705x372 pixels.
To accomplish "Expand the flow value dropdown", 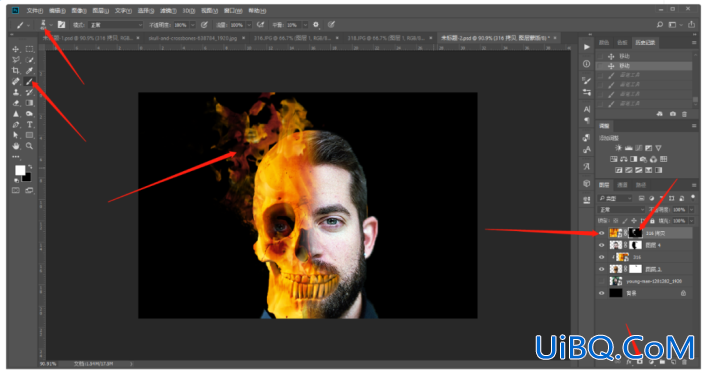I will 249,25.
